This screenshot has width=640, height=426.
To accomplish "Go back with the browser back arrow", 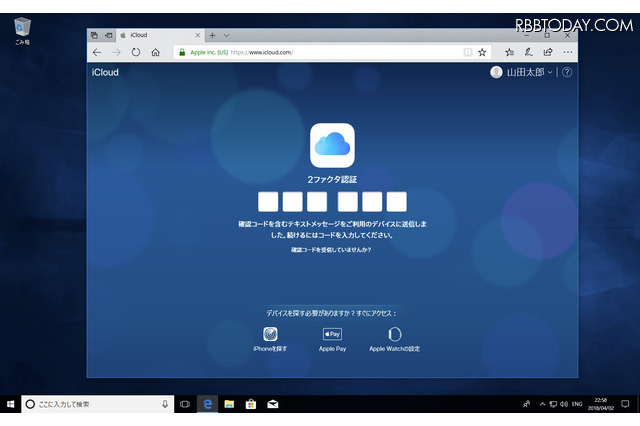I will click(x=97, y=52).
